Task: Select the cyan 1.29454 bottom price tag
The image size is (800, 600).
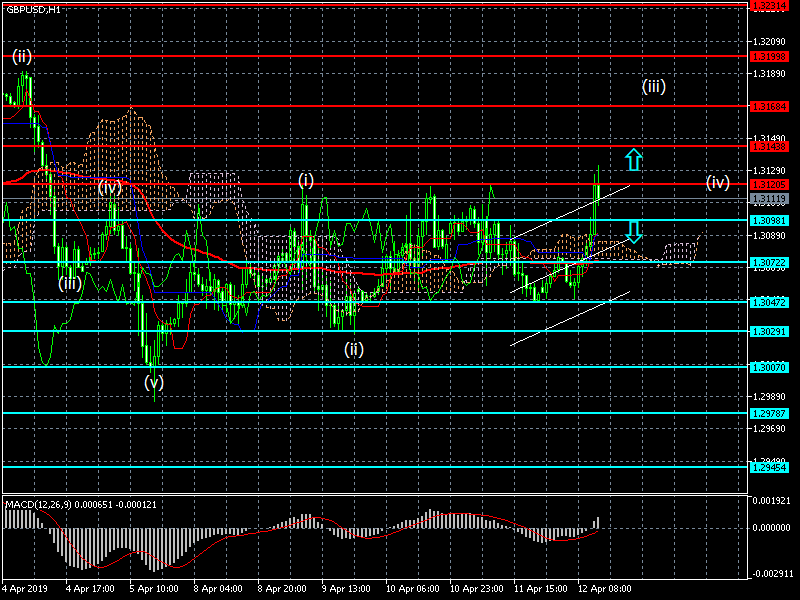Action: point(769,467)
